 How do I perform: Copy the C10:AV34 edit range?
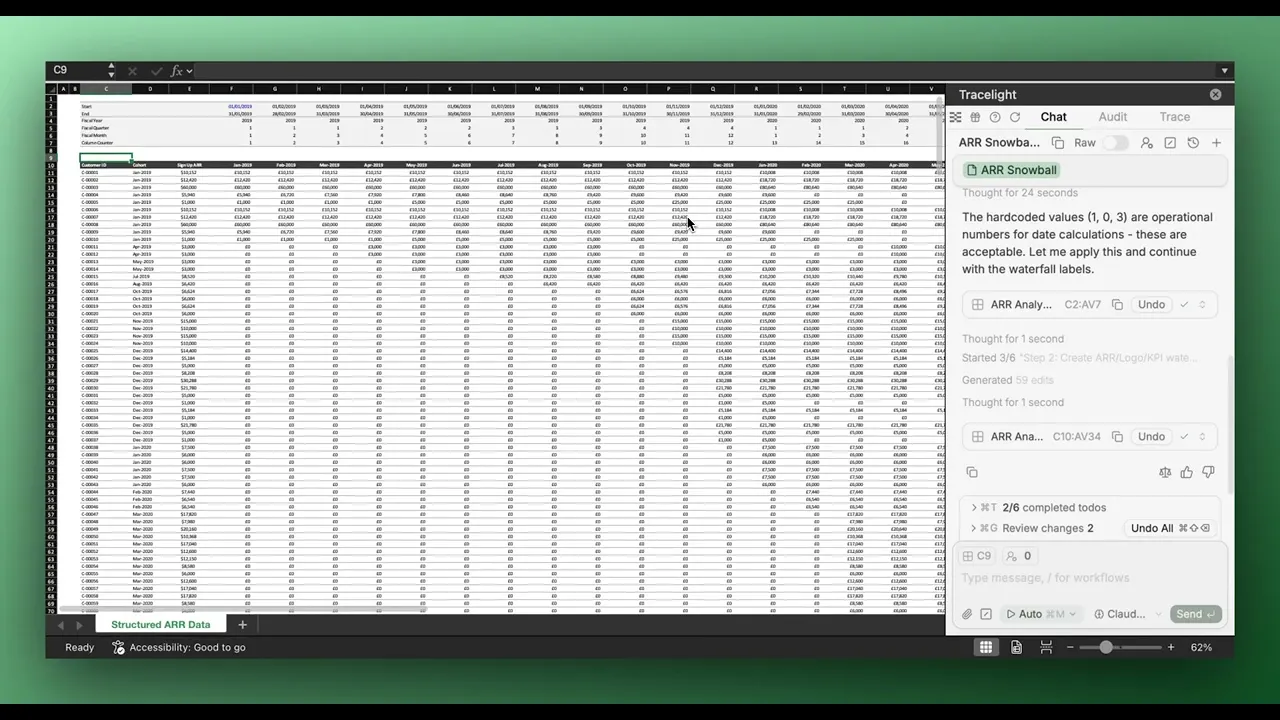click(1117, 437)
